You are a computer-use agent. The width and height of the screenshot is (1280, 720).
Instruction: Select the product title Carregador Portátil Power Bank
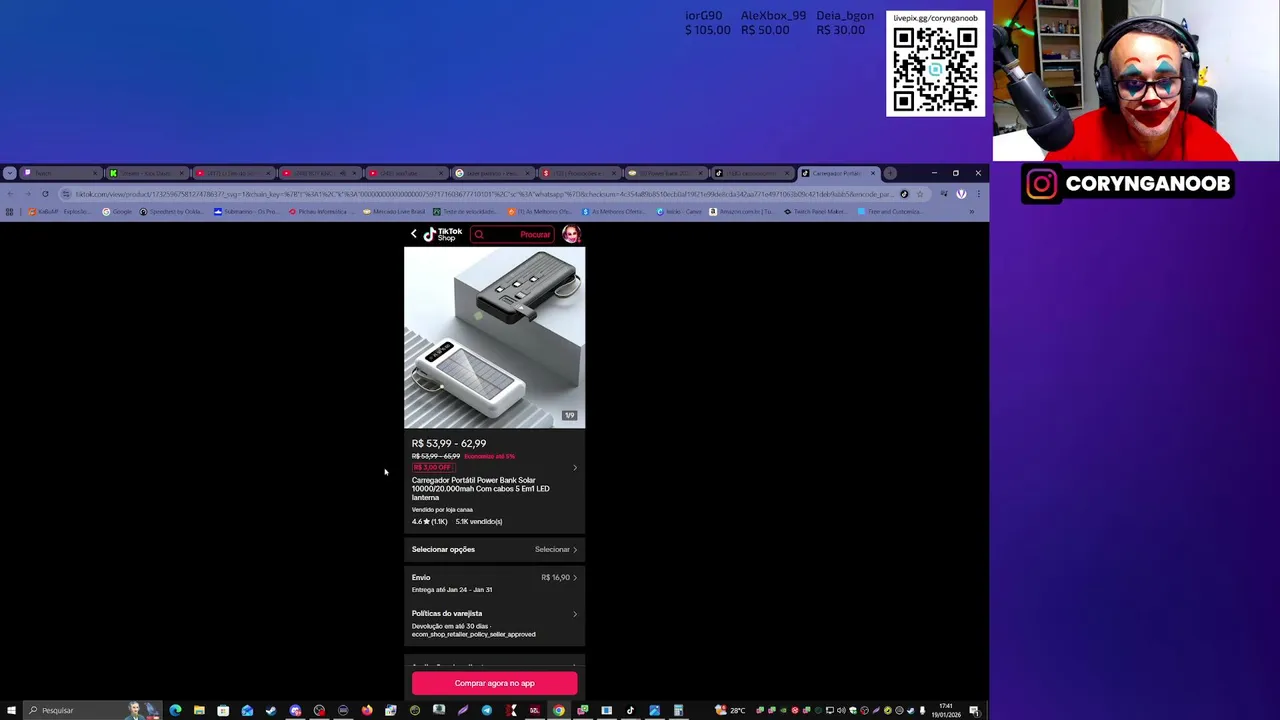tap(480, 489)
